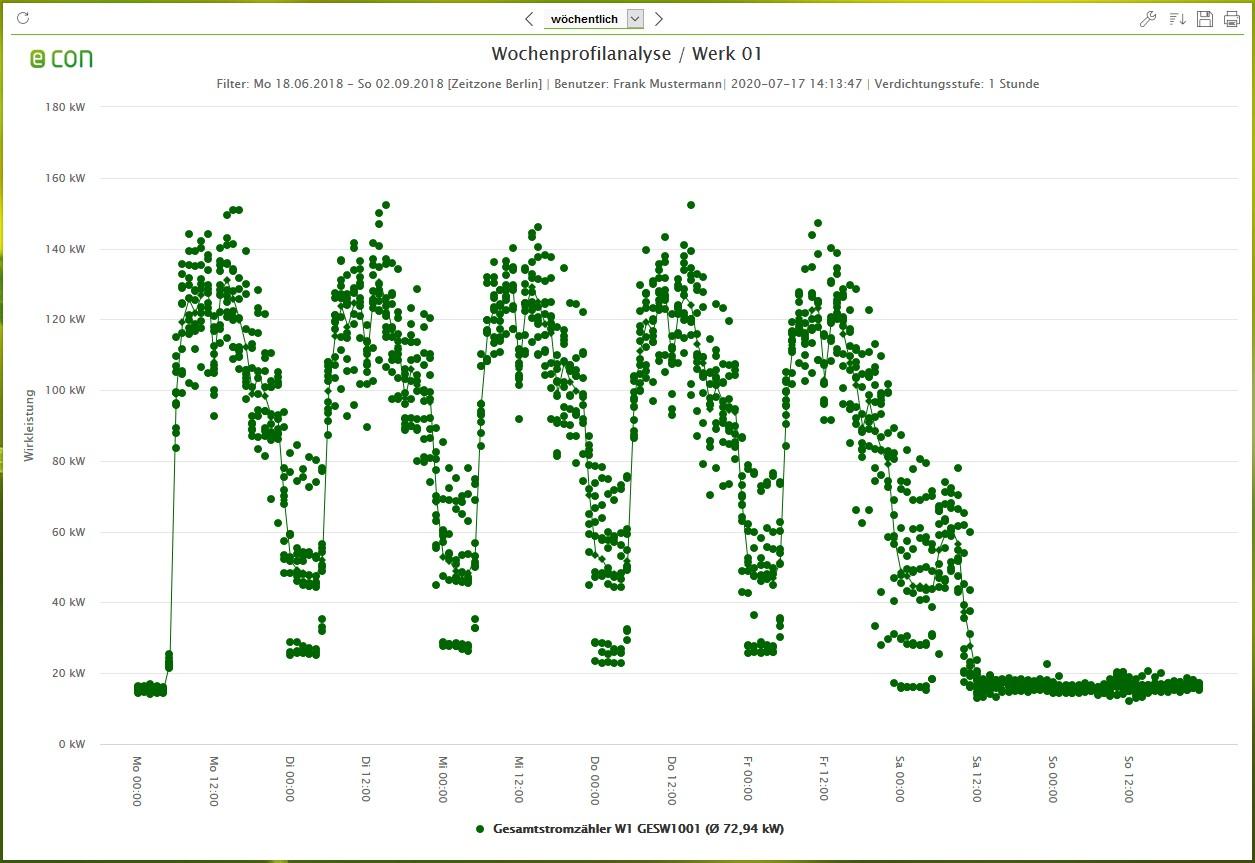Print the week profile via printer icon

click(x=1230, y=18)
